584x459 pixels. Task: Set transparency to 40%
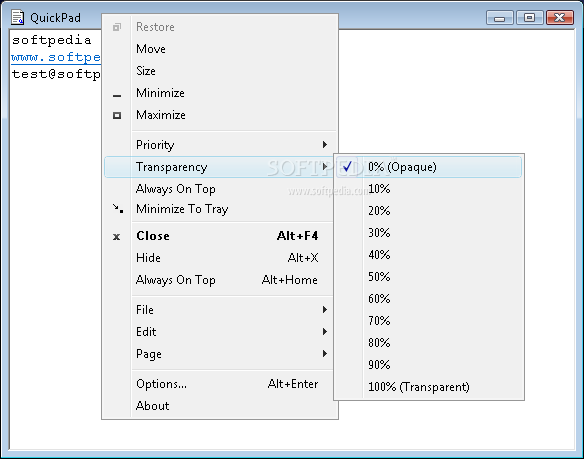[x=429, y=255]
